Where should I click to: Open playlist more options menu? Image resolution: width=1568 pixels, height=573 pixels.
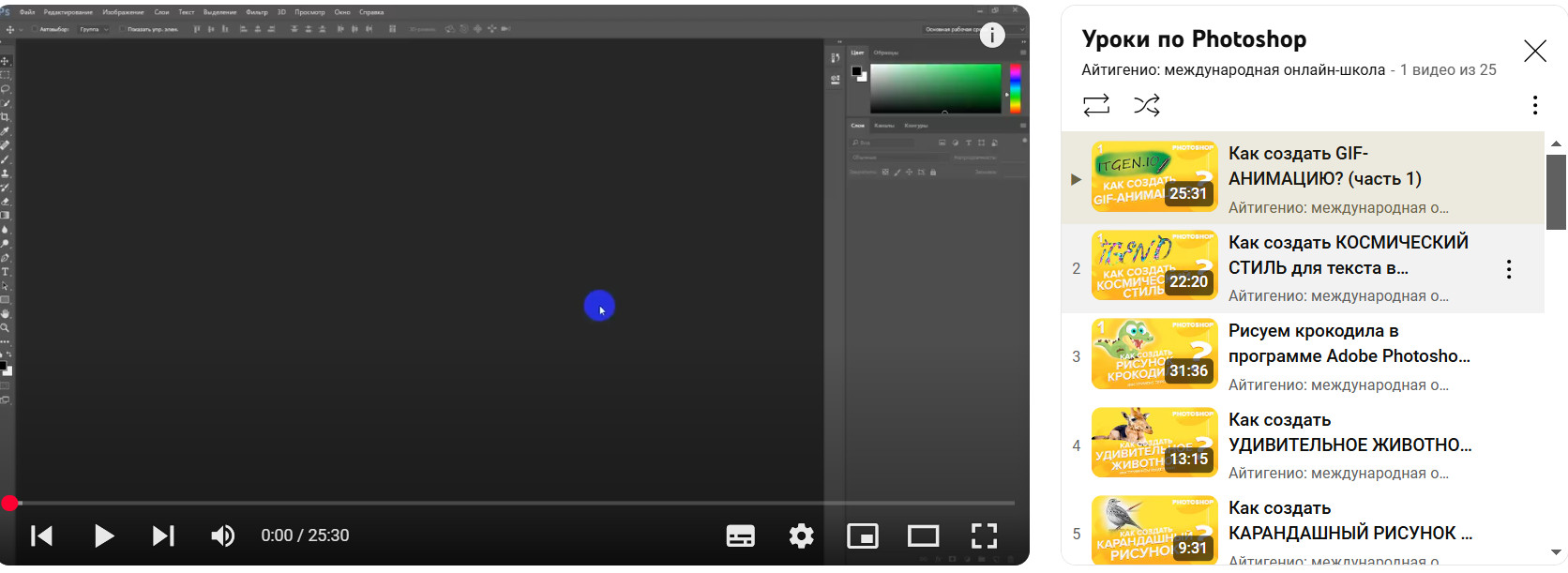coord(1535,104)
